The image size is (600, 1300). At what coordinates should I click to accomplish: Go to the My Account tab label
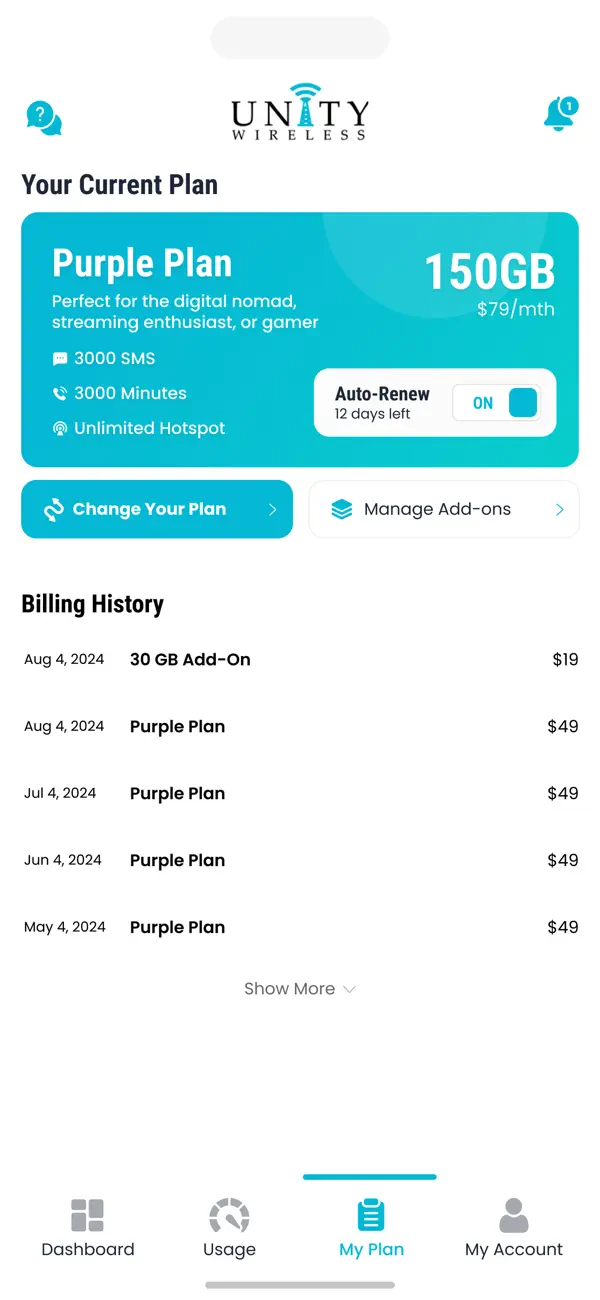click(x=513, y=1249)
